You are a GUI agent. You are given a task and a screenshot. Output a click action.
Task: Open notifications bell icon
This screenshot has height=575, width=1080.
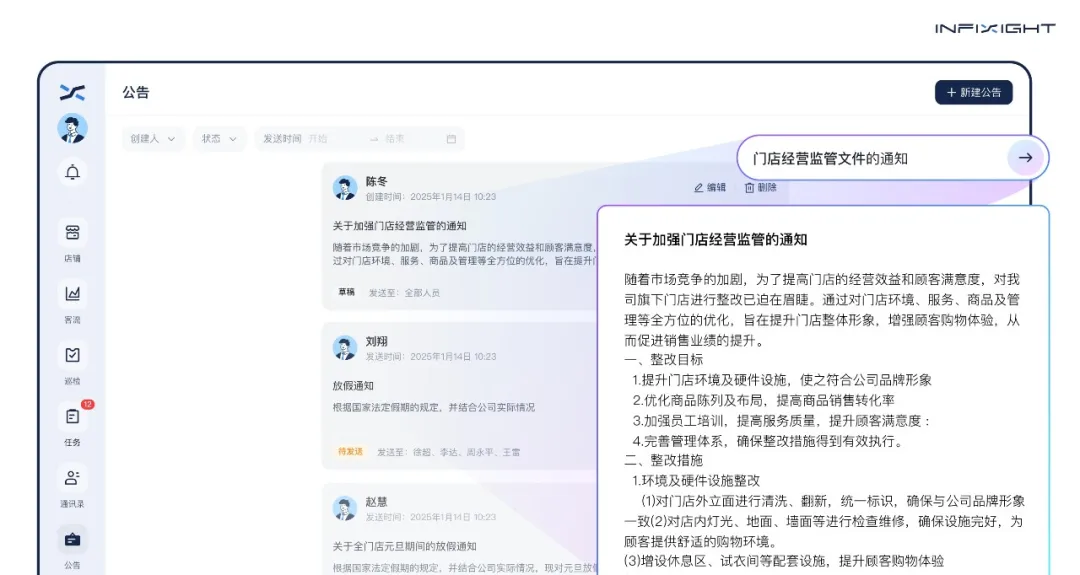click(72, 172)
